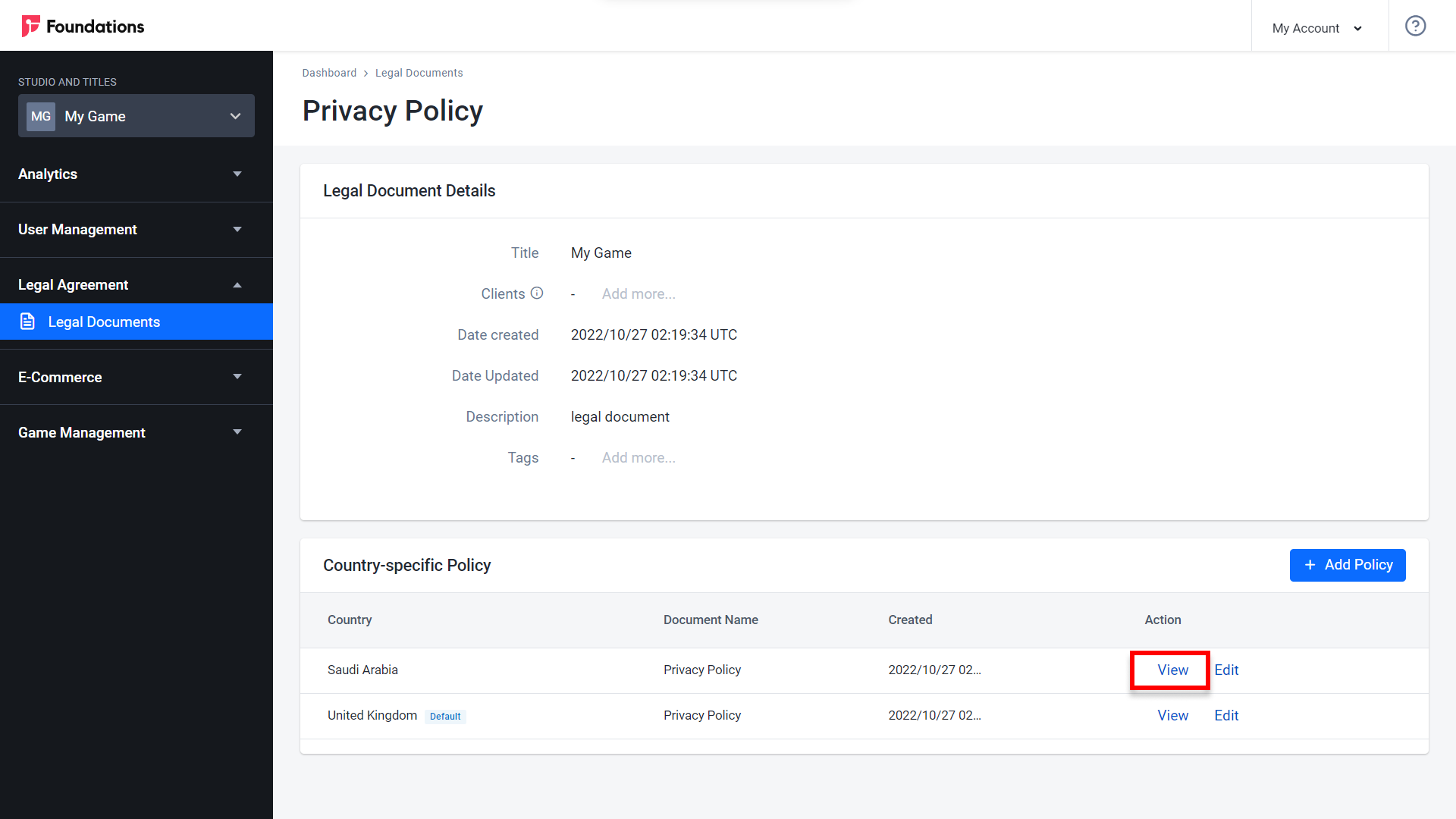Navigate to Dashboard breadcrumb

(x=329, y=72)
